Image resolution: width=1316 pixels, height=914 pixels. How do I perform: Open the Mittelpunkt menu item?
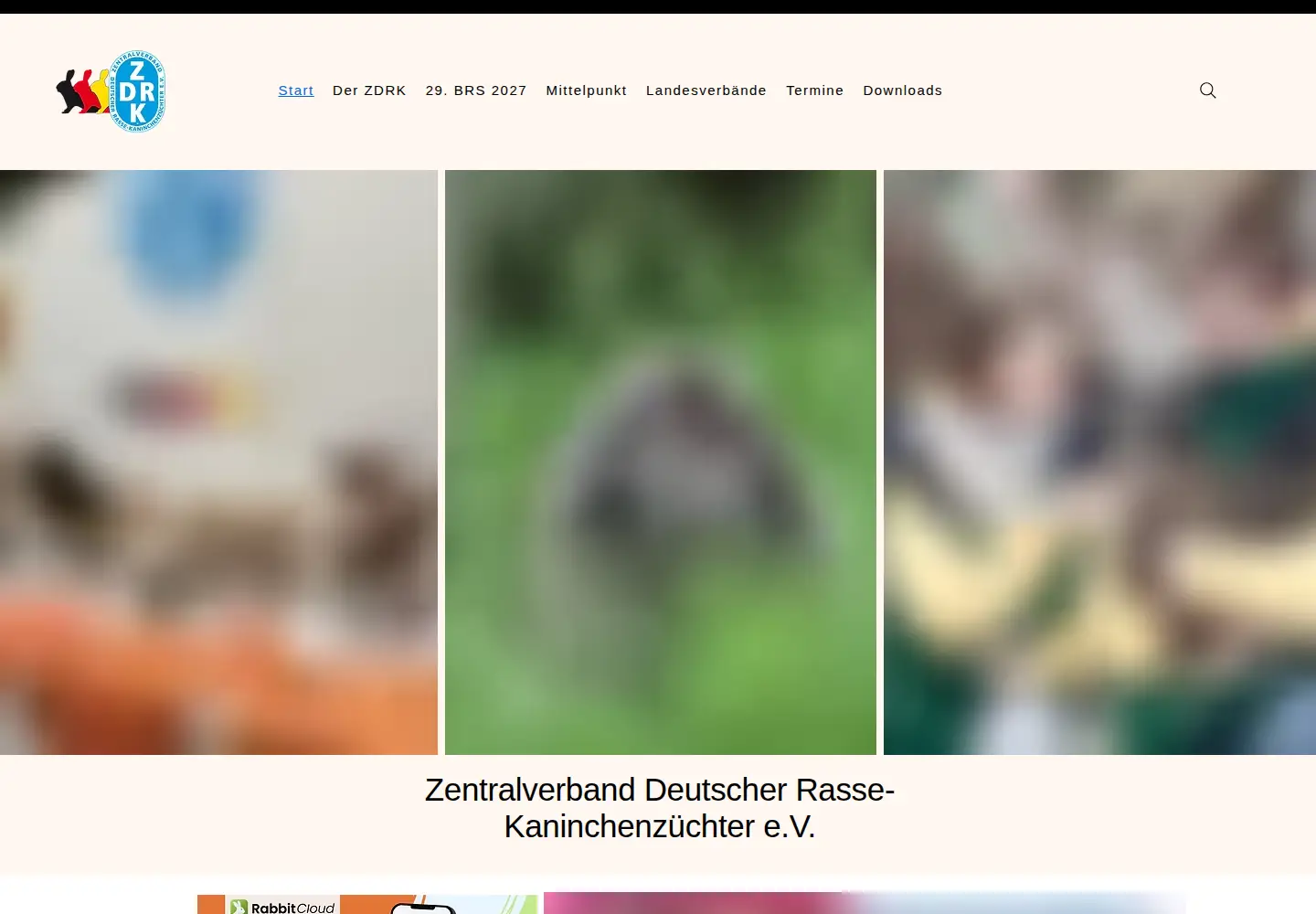587,90
